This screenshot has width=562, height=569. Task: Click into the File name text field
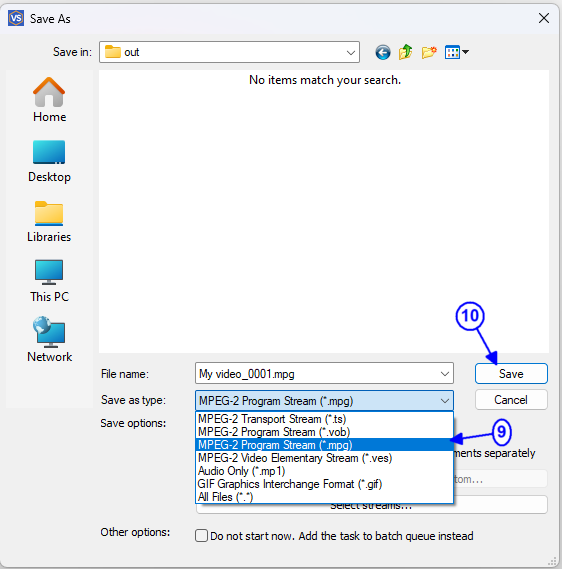click(316, 374)
